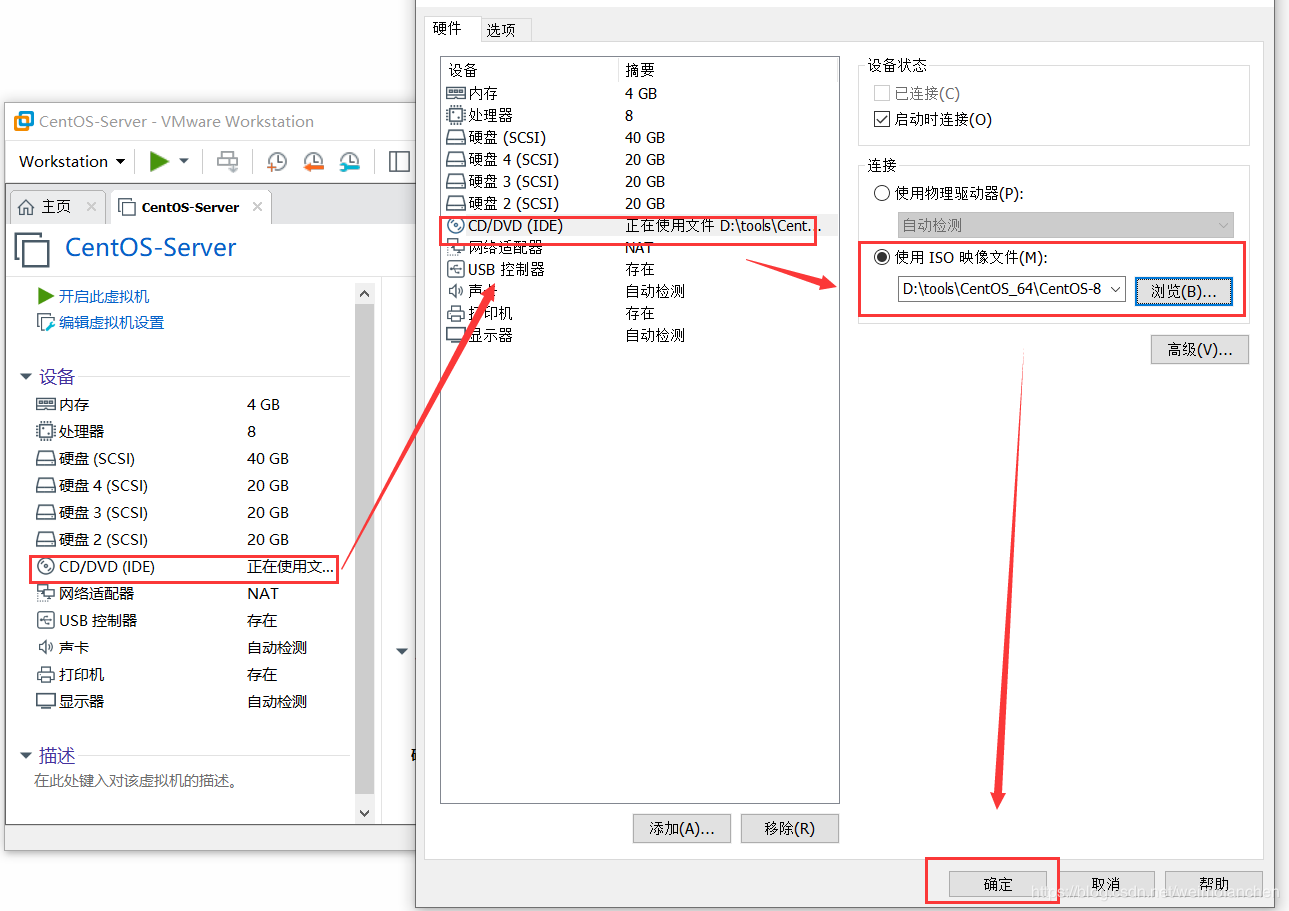The width and height of the screenshot is (1289, 911).
Task: Click the 摘要 column header
Action: (728, 70)
